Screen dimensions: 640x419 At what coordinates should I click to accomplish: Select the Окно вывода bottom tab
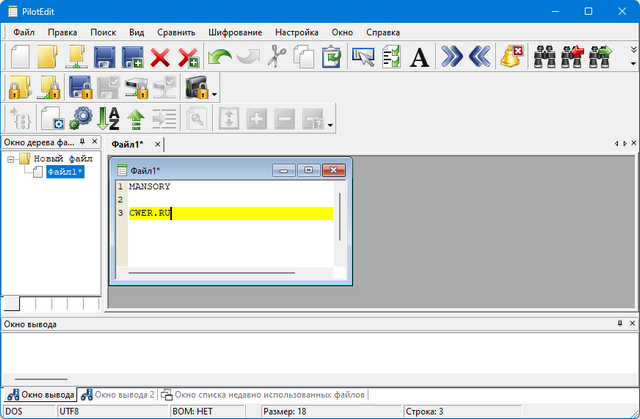click(x=40, y=395)
